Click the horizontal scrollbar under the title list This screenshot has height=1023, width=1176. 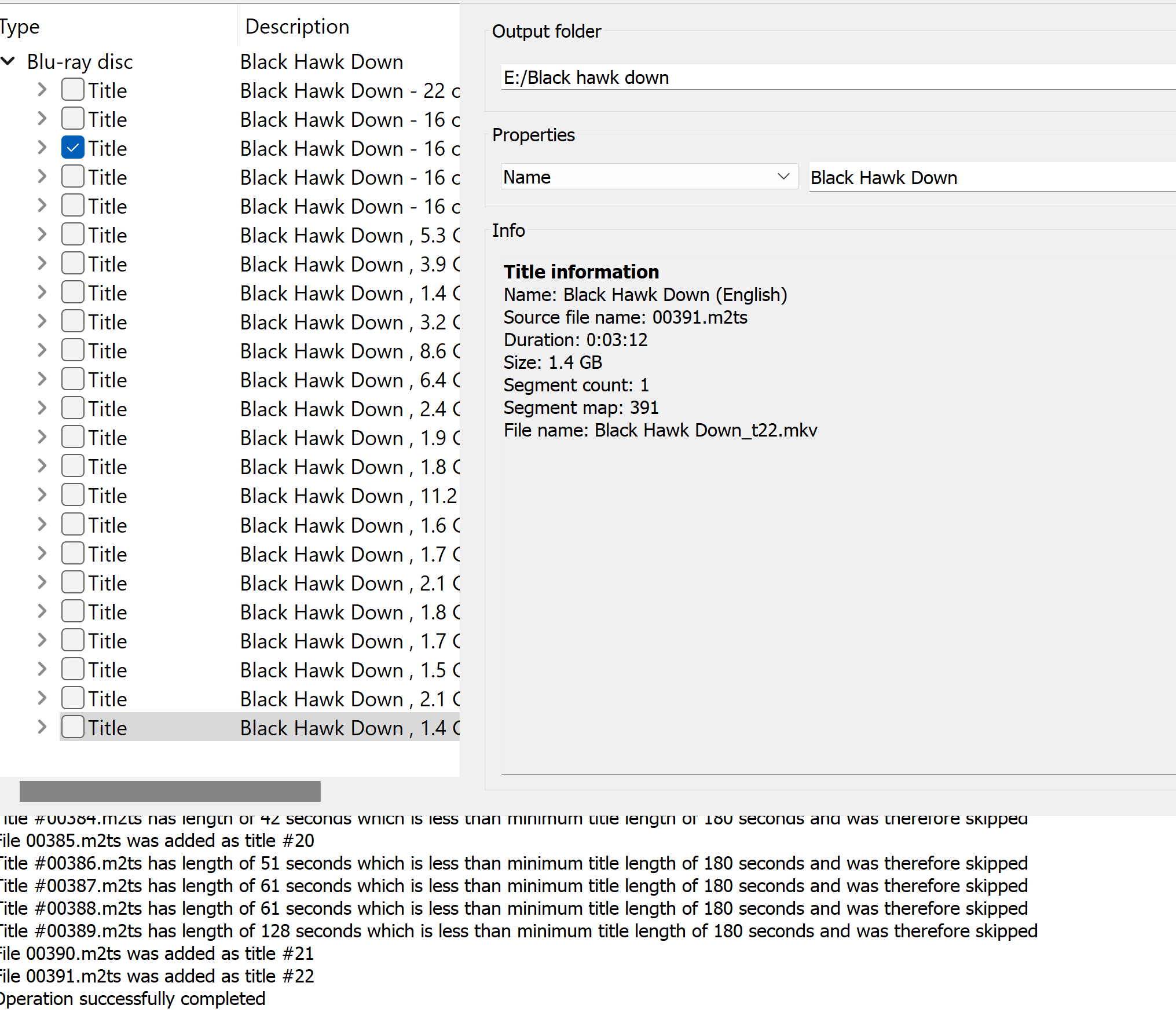[x=170, y=791]
